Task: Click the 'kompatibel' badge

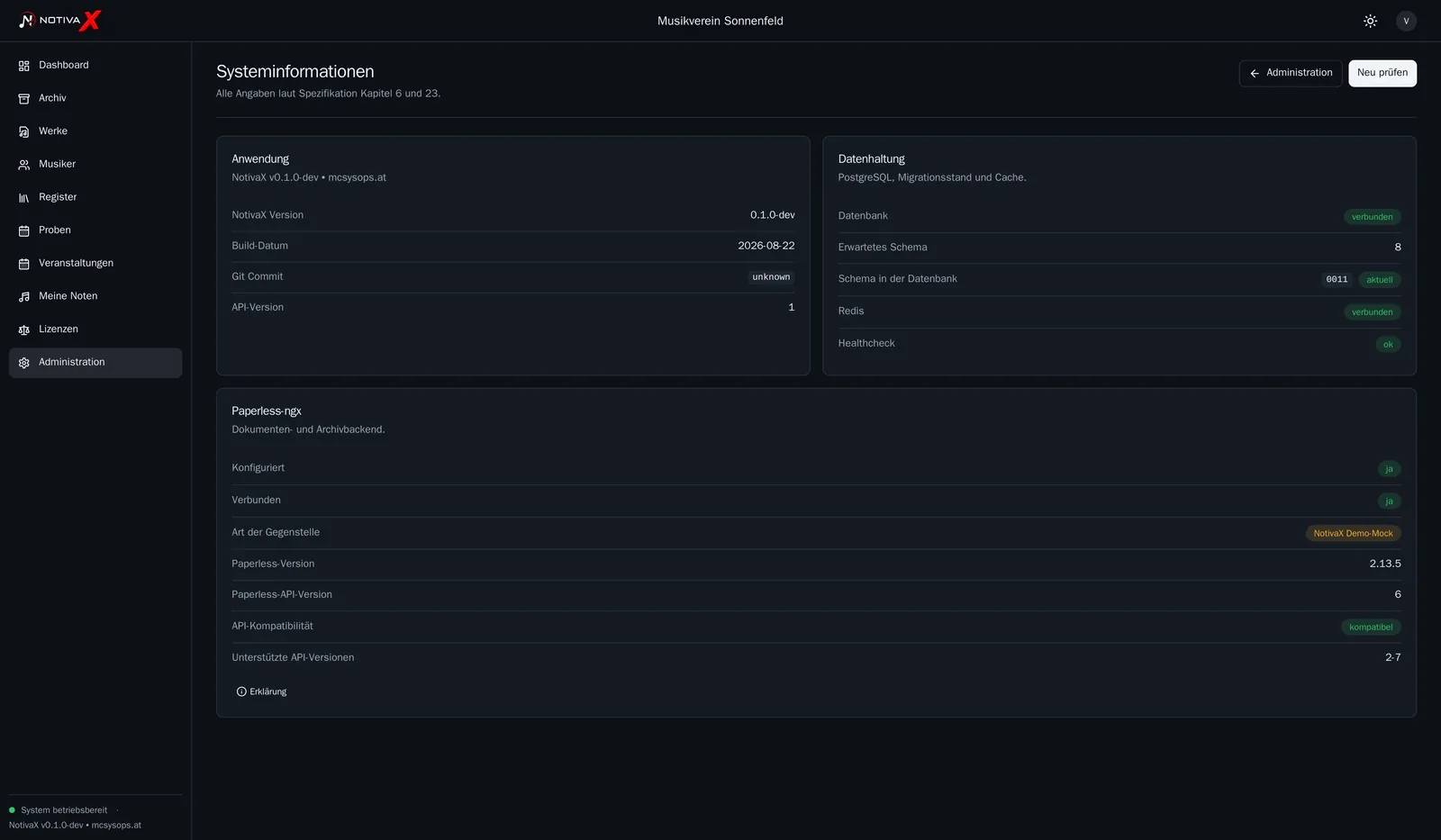Action: pos(1371,628)
